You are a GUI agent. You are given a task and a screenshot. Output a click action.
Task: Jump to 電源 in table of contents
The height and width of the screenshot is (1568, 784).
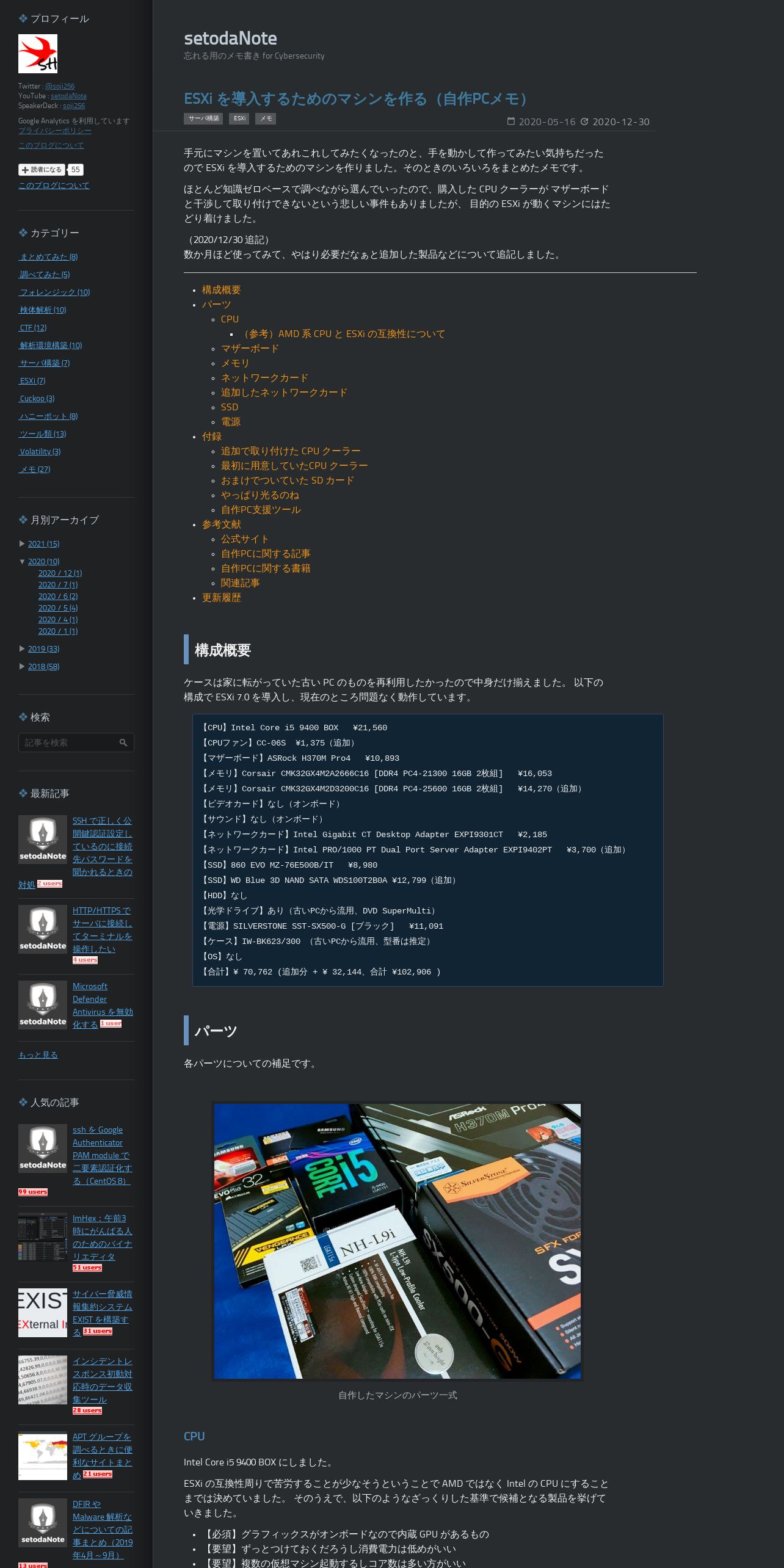(231, 421)
